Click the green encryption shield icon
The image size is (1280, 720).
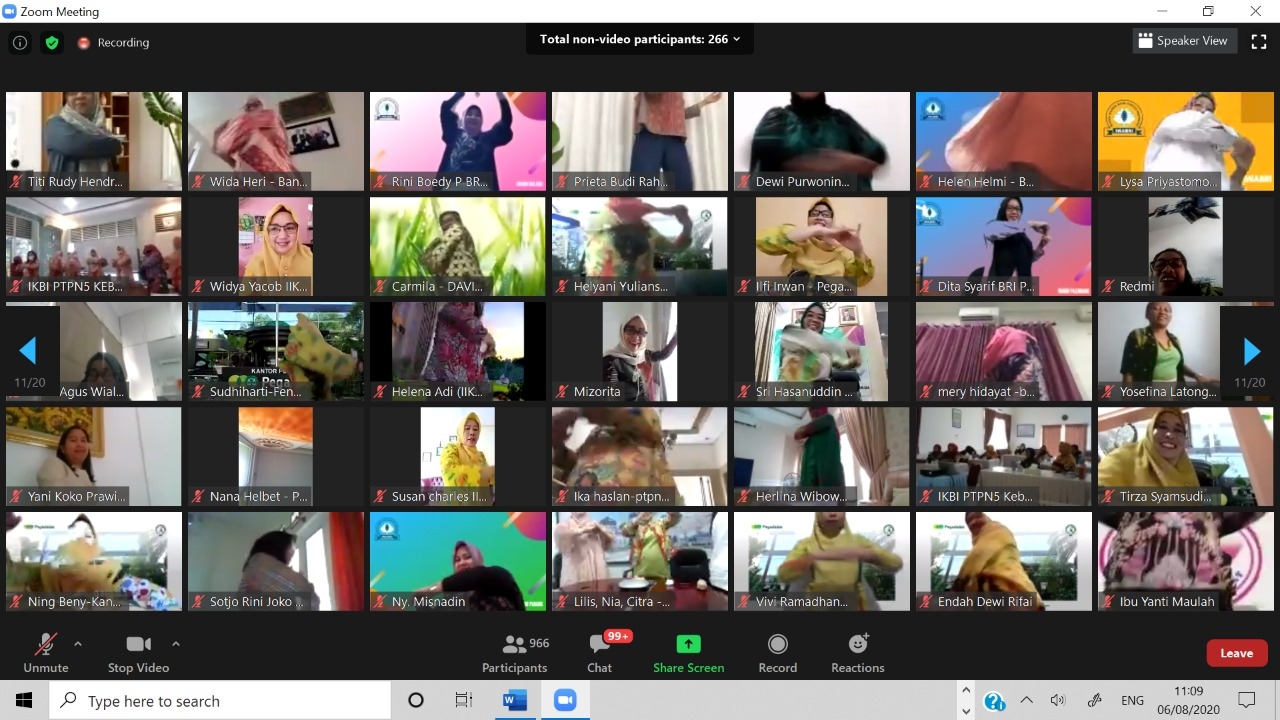tap(52, 43)
